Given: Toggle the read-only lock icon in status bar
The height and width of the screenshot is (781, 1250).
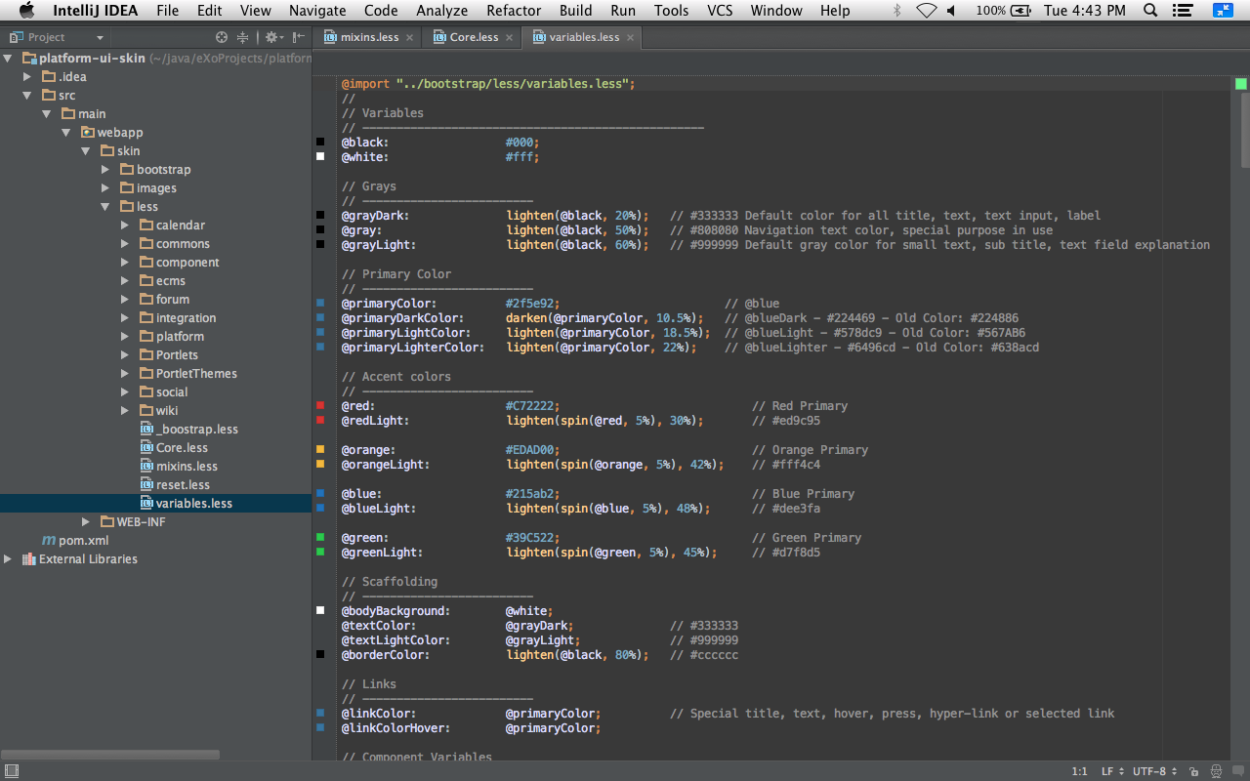Looking at the screenshot, I should coord(1194,771).
